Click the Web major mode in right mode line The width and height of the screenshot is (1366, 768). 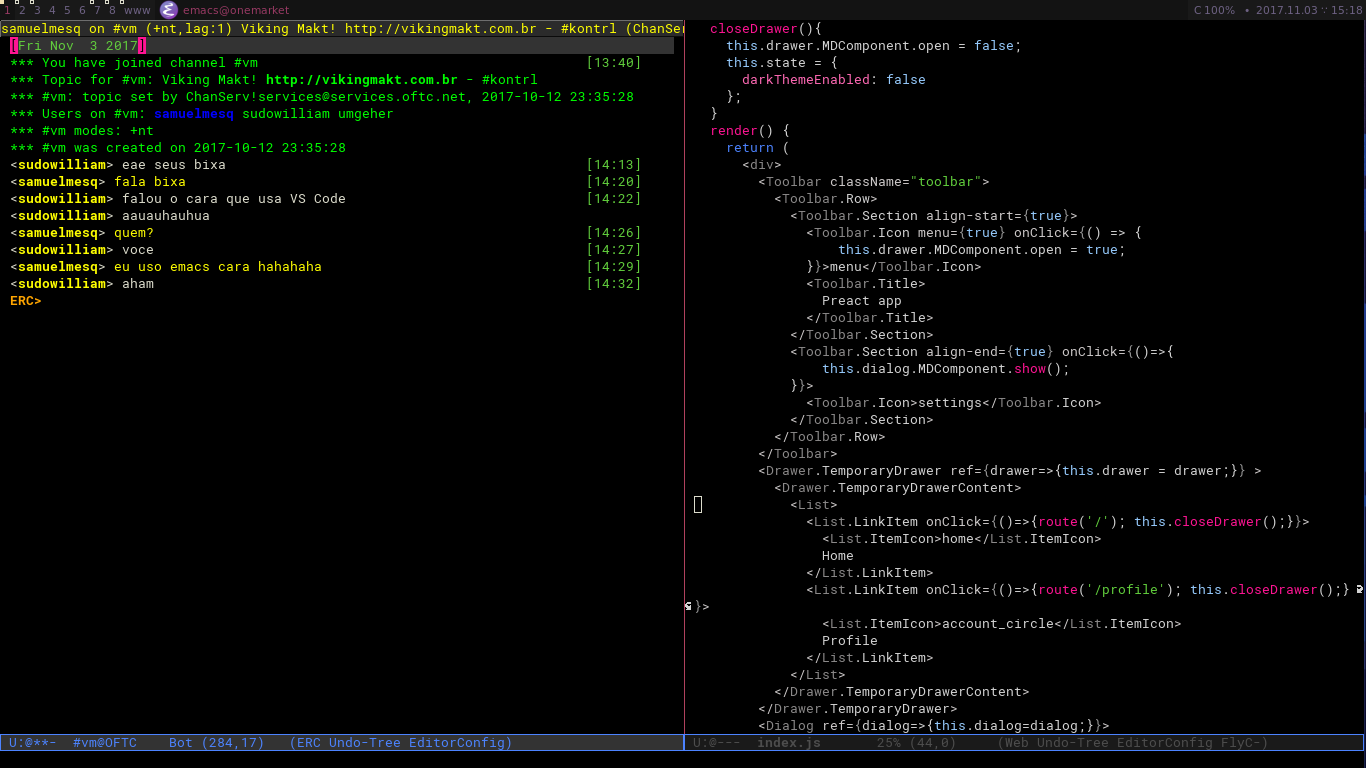coord(1017,743)
